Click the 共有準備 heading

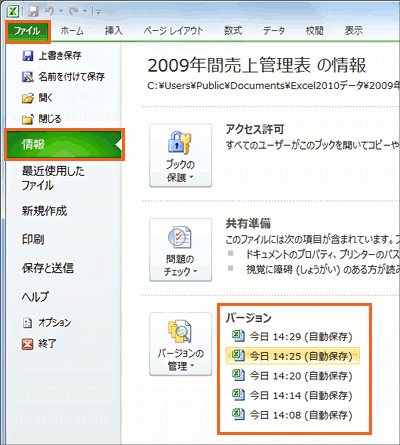[248, 224]
